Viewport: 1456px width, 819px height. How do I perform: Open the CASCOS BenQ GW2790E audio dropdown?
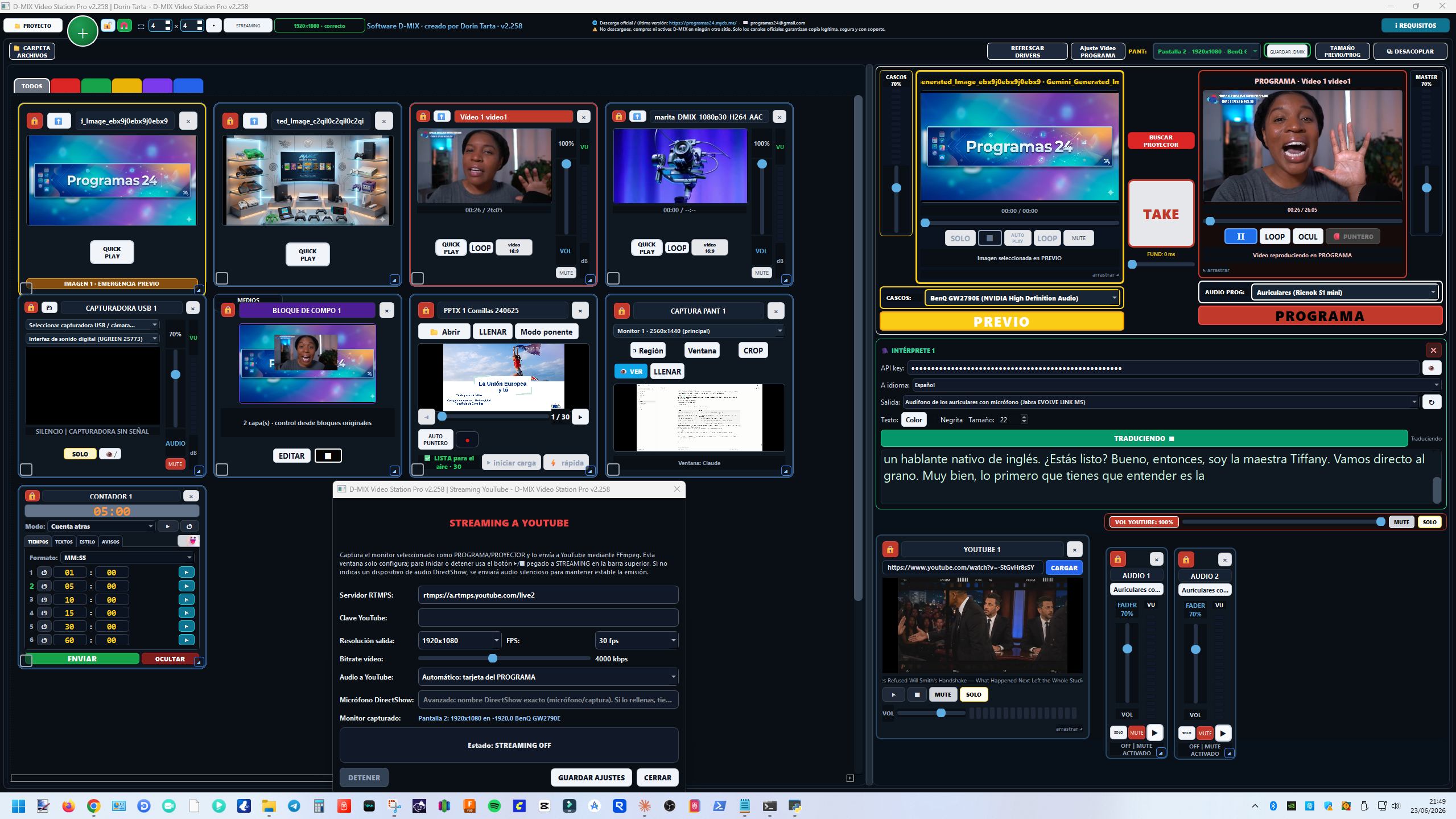click(1022, 298)
